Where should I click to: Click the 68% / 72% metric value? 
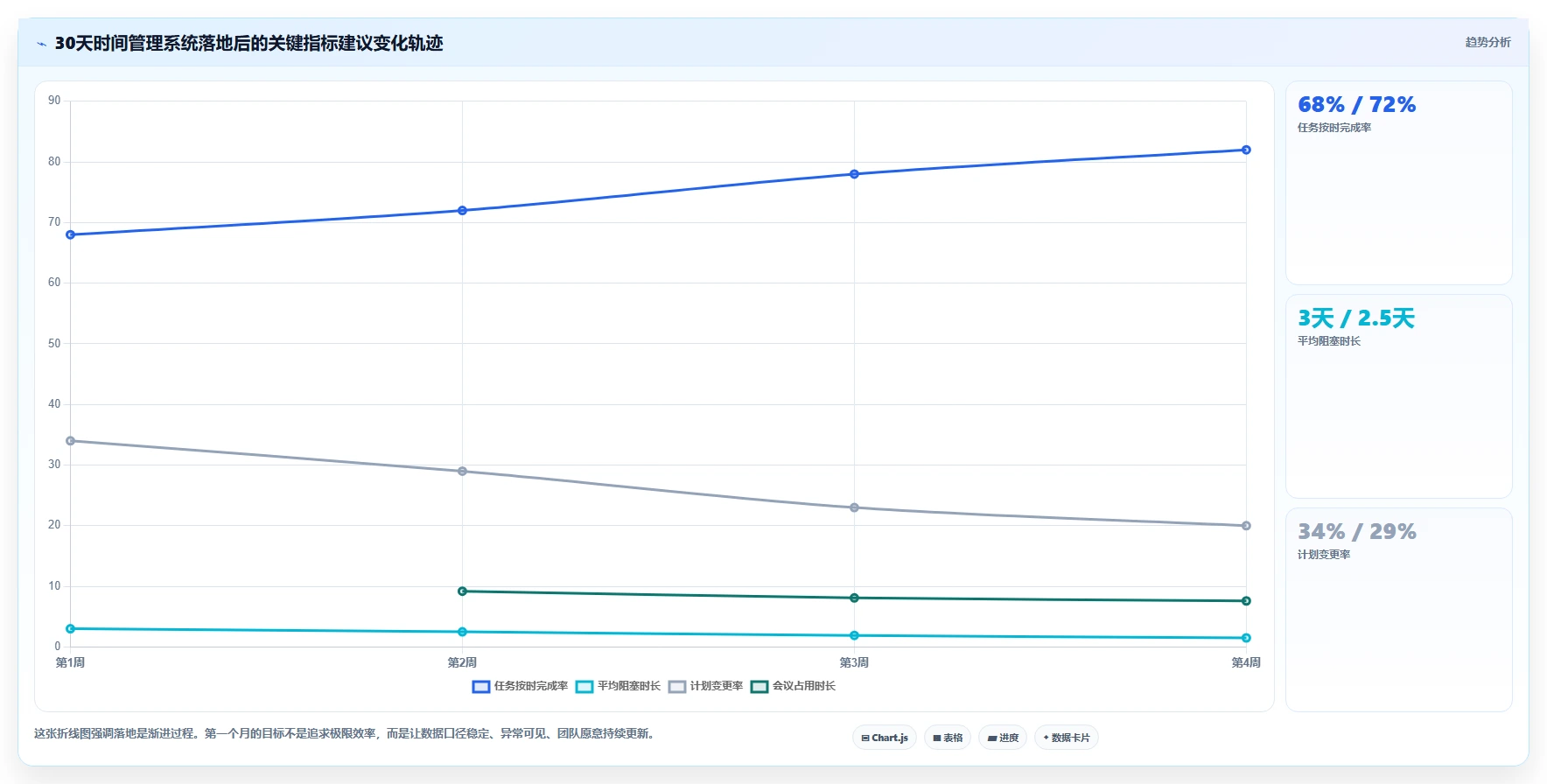(x=1357, y=105)
